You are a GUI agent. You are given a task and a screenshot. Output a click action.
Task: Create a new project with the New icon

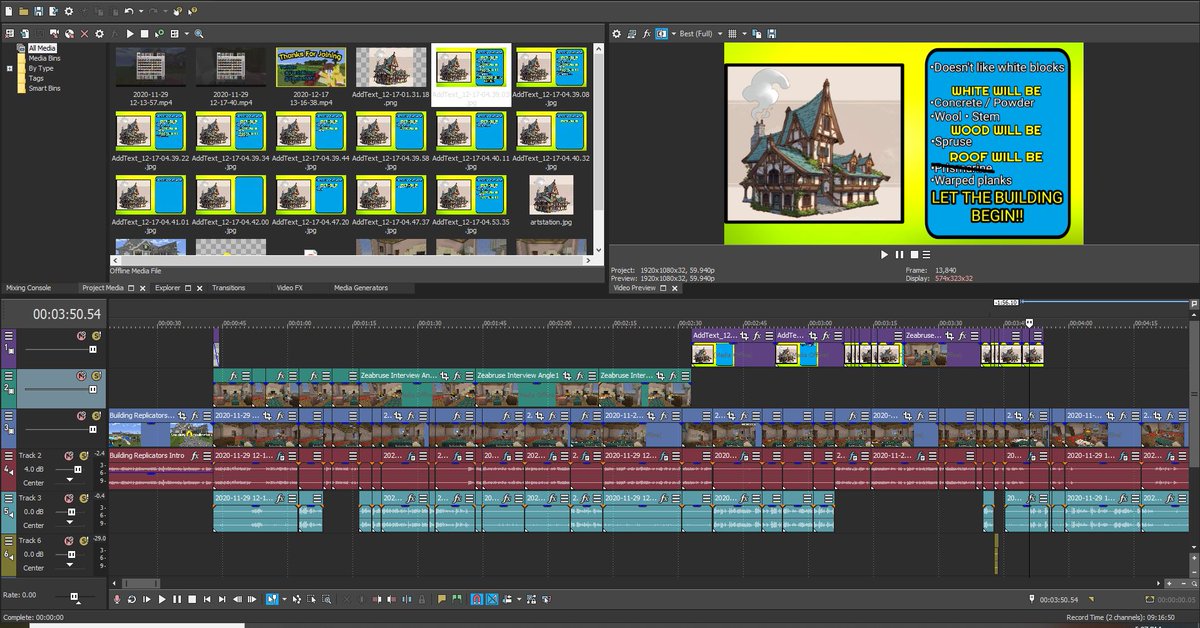[9, 11]
